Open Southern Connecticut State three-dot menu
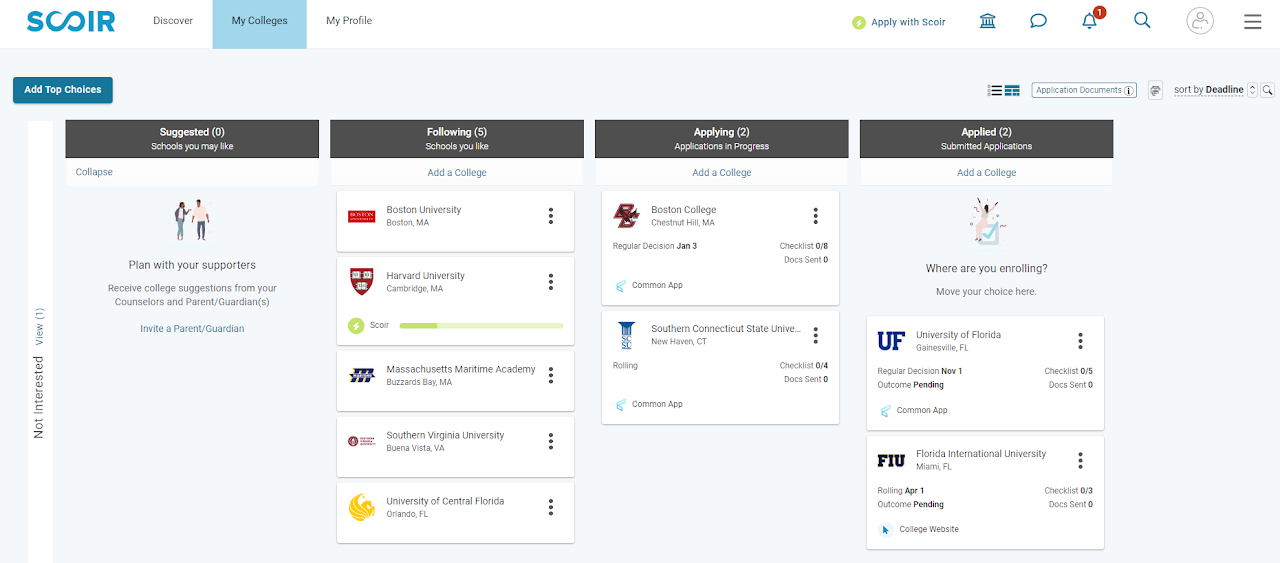 [816, 335]
